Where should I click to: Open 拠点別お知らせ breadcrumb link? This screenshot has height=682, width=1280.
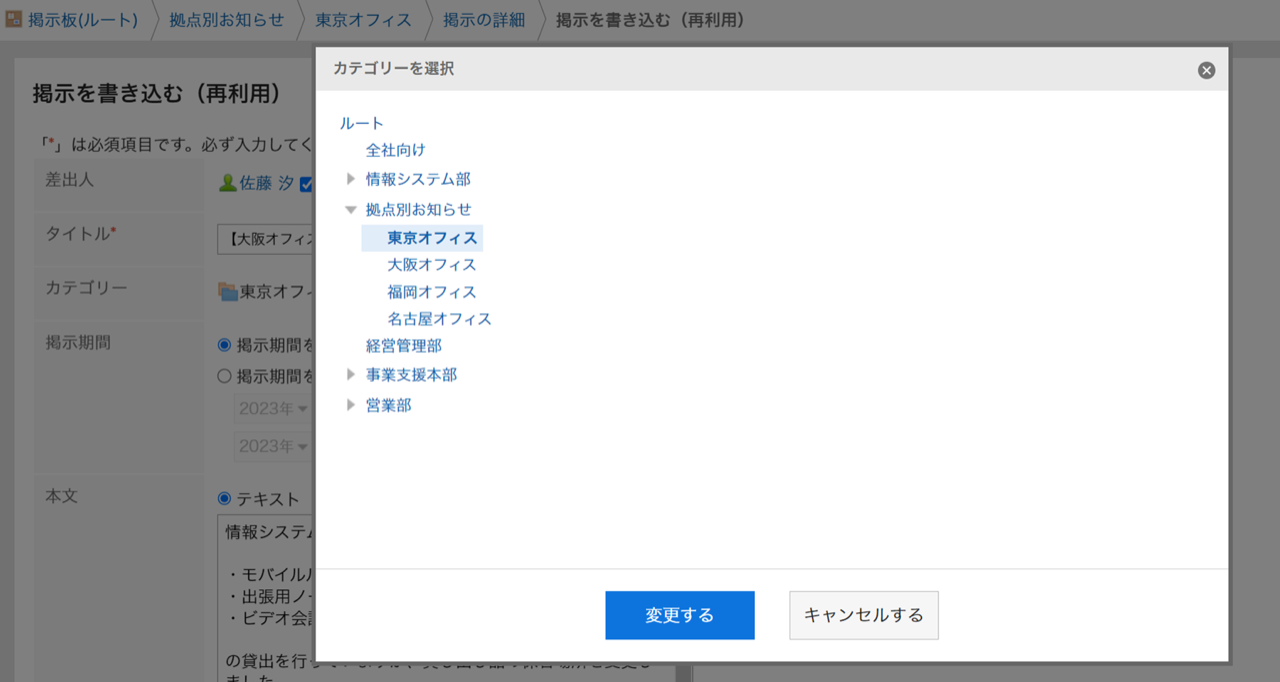tap(227, 20)
